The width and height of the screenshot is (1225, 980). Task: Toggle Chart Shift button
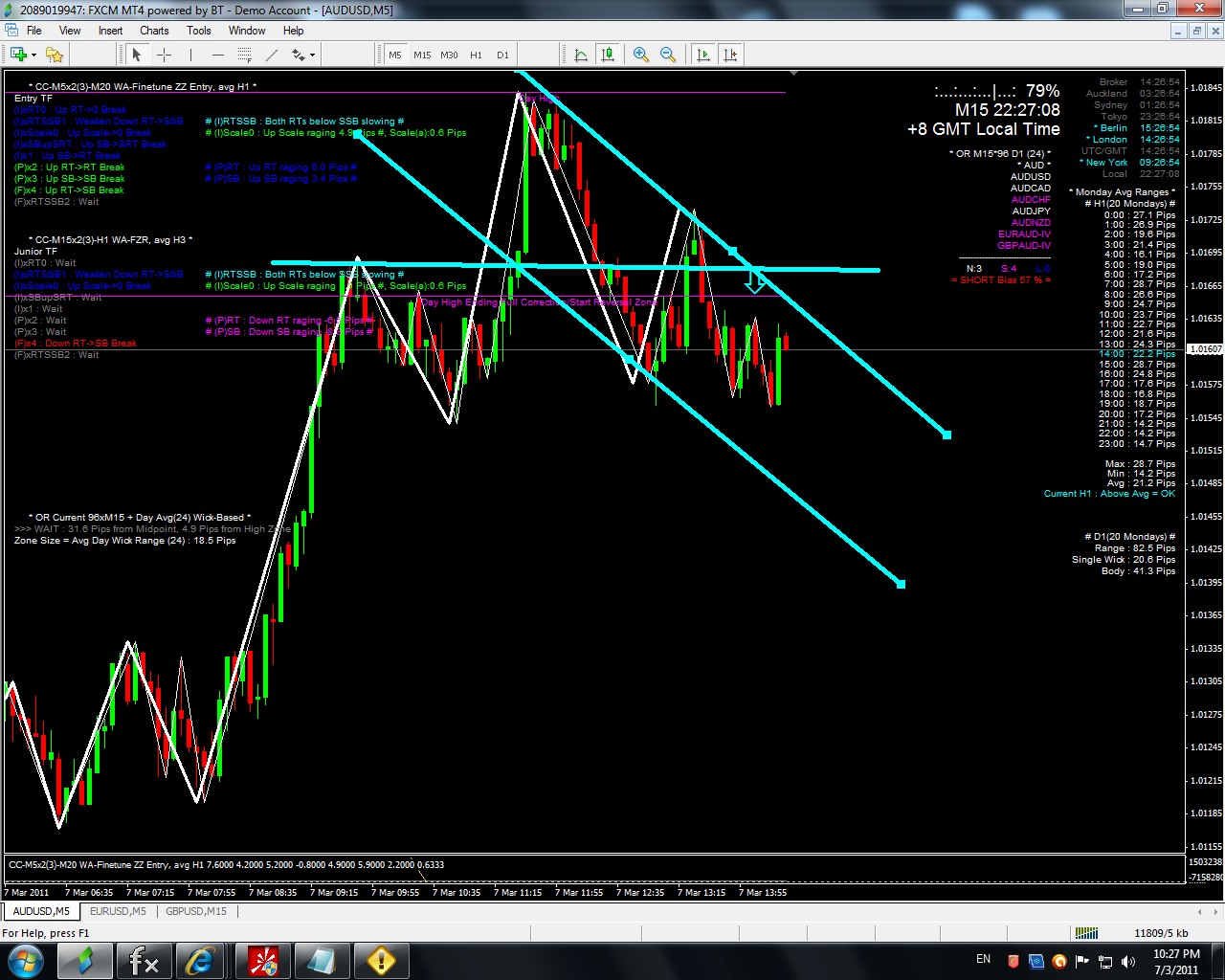click(x=730, y=55)
